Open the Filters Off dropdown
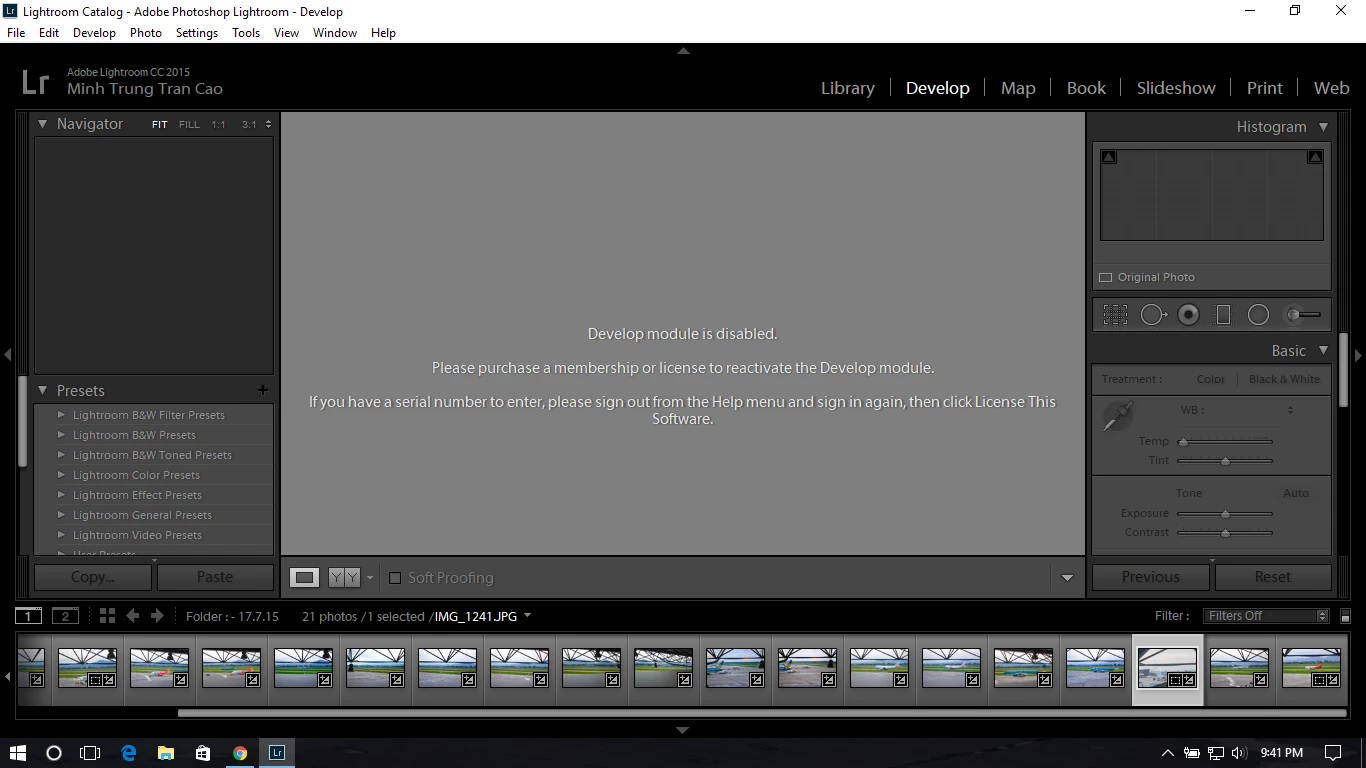The width and height of the screenshot is (1366, 768). pyautogui.click(x=1267, y=616)
